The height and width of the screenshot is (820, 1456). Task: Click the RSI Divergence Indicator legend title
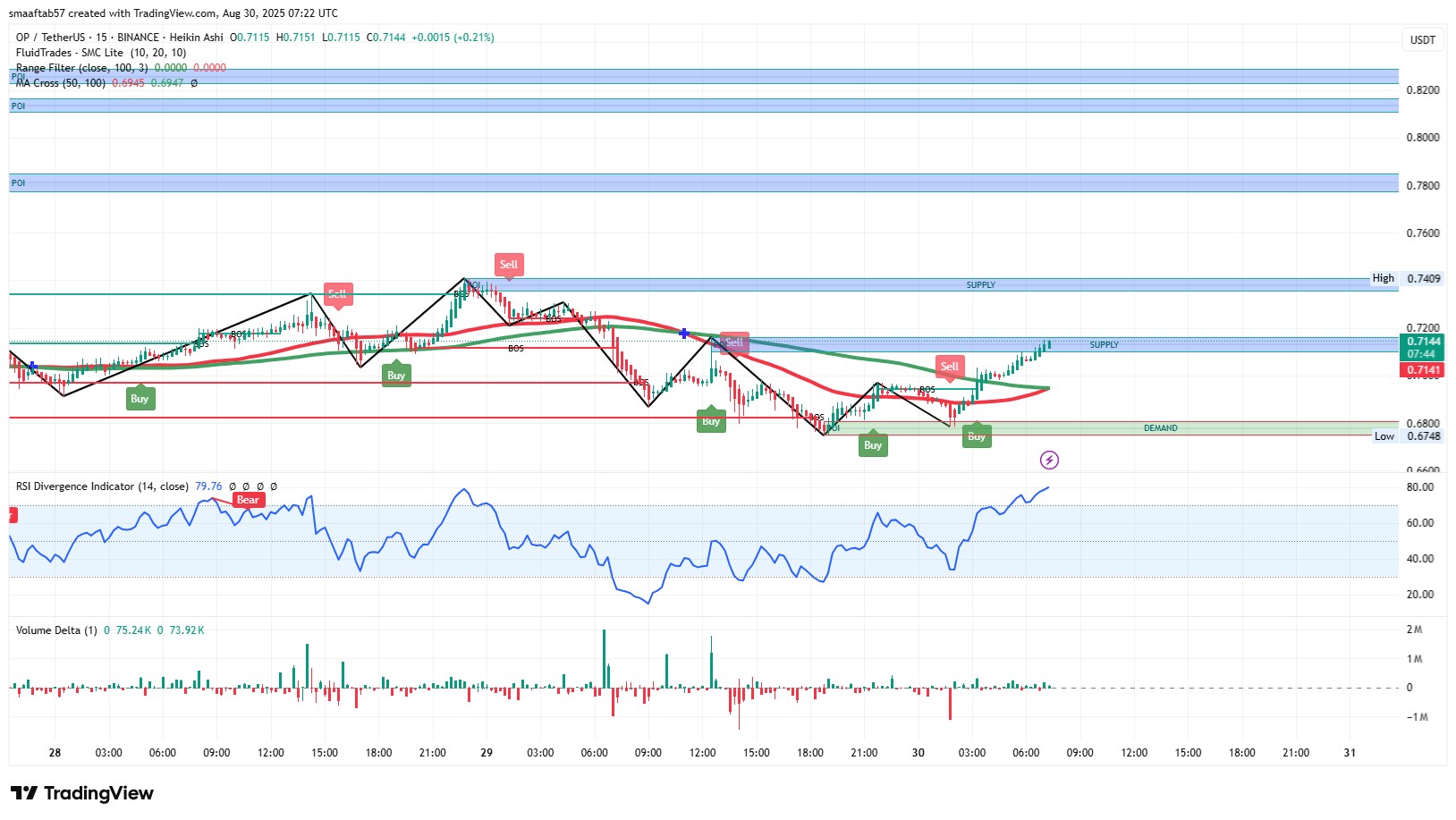(102, 486)
